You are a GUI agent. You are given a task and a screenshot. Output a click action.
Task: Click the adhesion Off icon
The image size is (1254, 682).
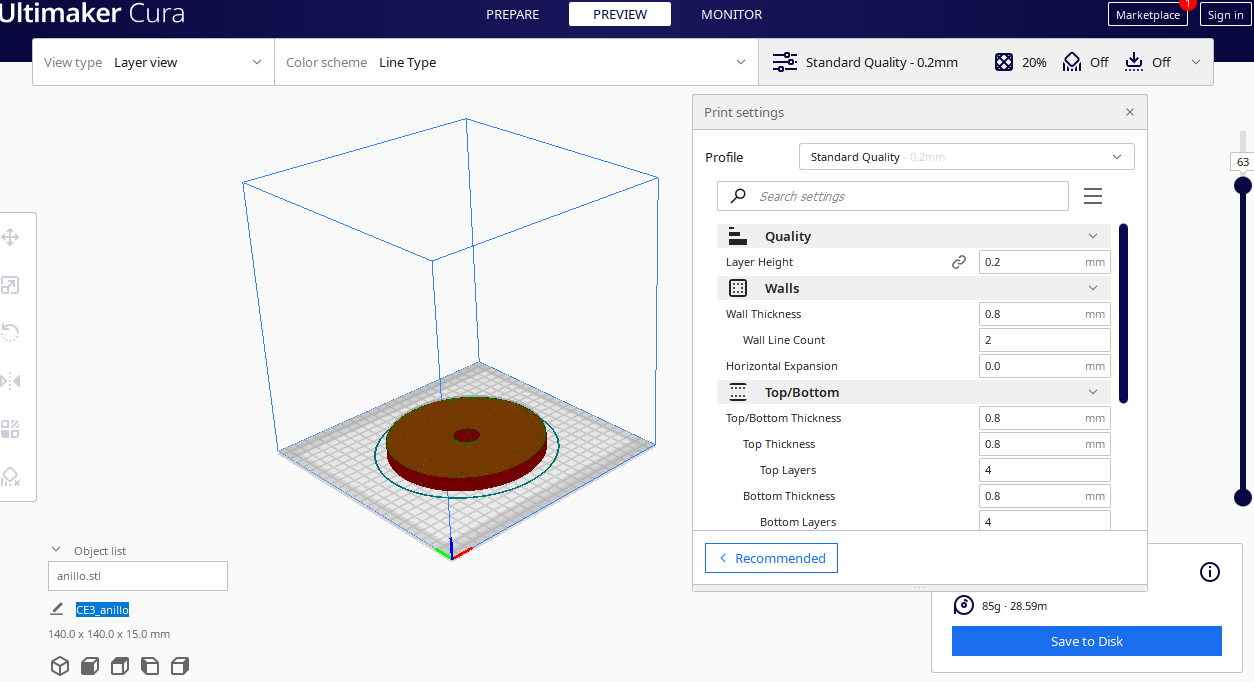(x=1134, y=62)
